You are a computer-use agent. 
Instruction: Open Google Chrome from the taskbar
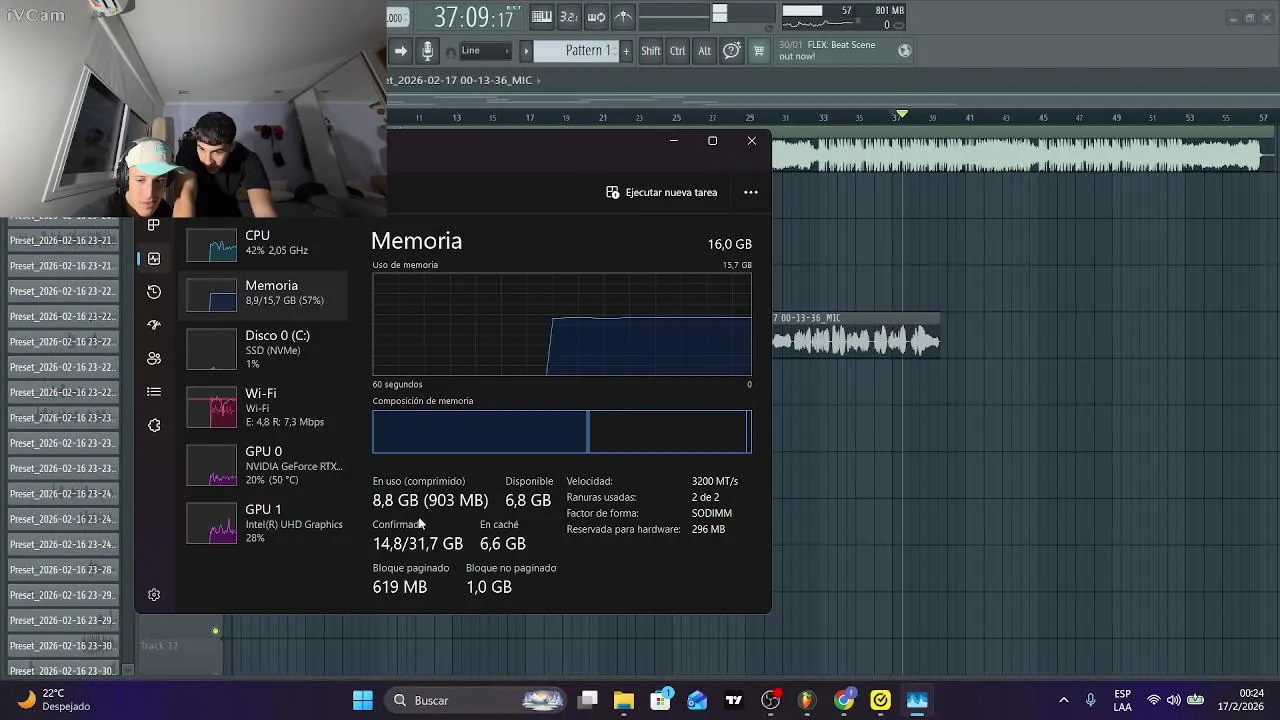[844, 700]
